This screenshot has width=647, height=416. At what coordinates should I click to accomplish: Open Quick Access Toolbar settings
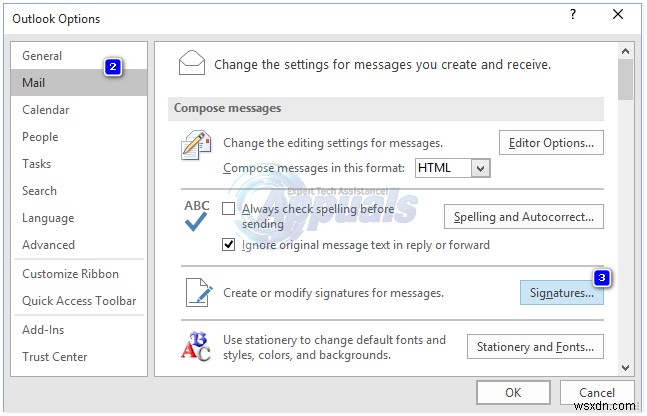tap(79, 301)
